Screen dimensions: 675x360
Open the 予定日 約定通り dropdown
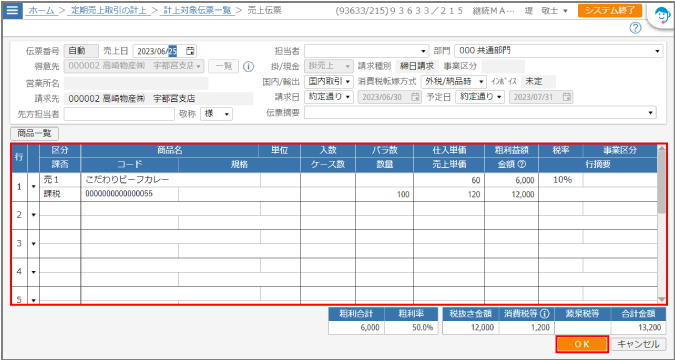coord(480,97)
